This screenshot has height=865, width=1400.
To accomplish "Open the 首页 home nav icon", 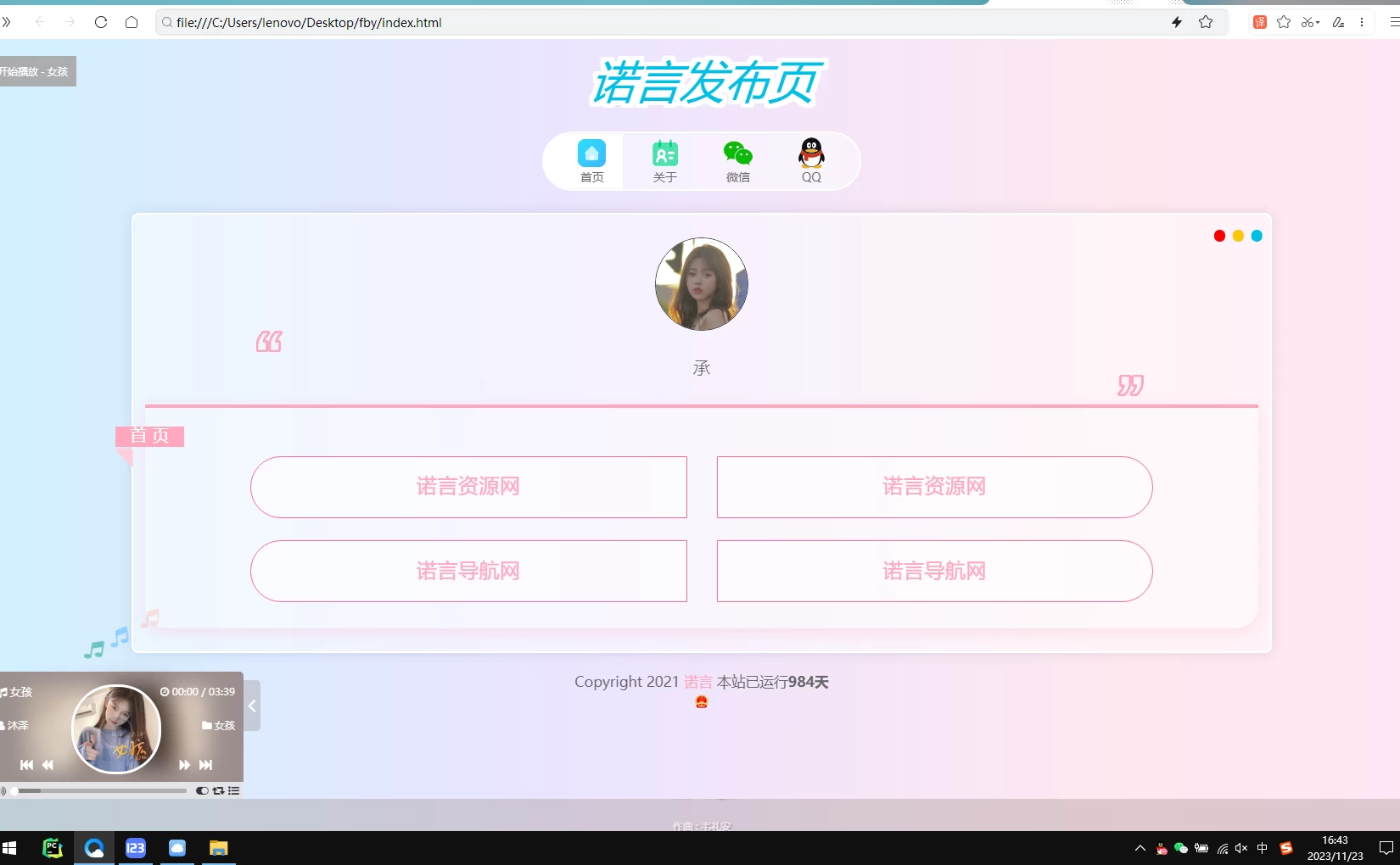I will click(x=591, y=160).
